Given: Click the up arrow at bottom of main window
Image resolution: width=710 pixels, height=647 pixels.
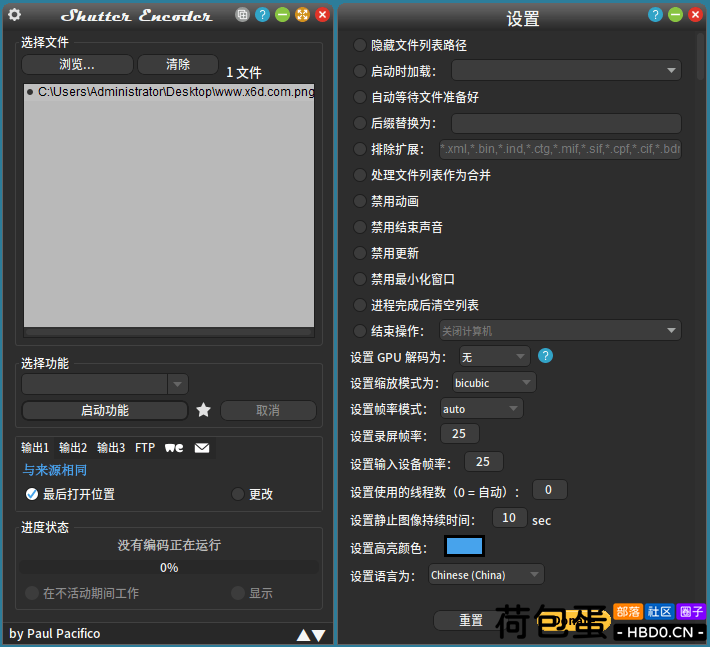Looking at the screenshot, I should click(x=303, y=635).
